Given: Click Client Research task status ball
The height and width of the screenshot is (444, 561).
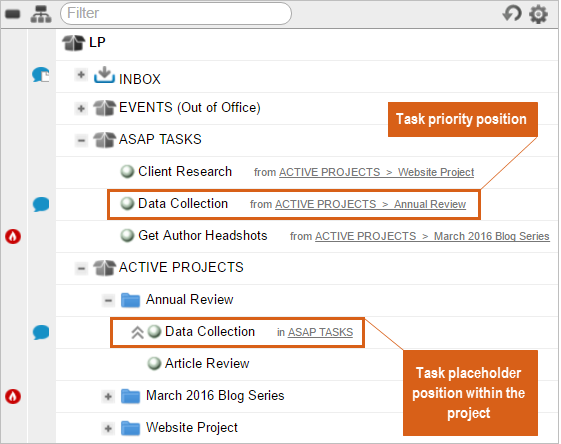Looking at the screenshot, I should point(127,171).
